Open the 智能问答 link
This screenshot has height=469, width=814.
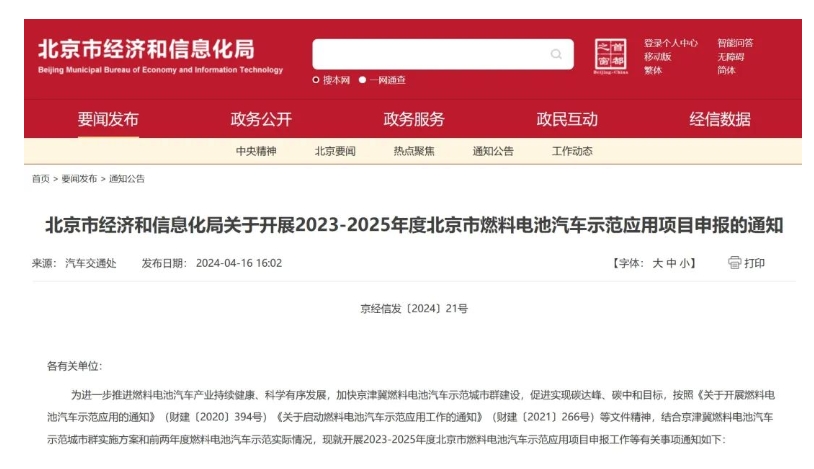(735, 43)
